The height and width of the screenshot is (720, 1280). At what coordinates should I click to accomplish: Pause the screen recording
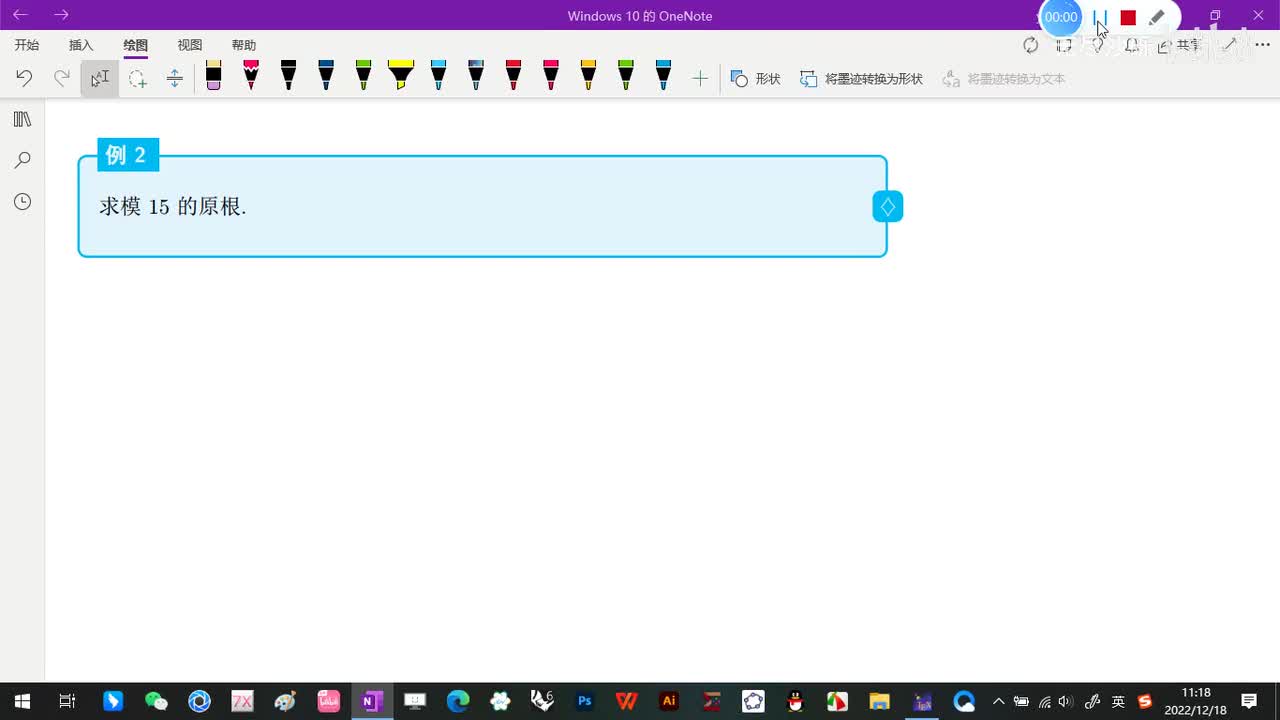tap(1100, 17)
